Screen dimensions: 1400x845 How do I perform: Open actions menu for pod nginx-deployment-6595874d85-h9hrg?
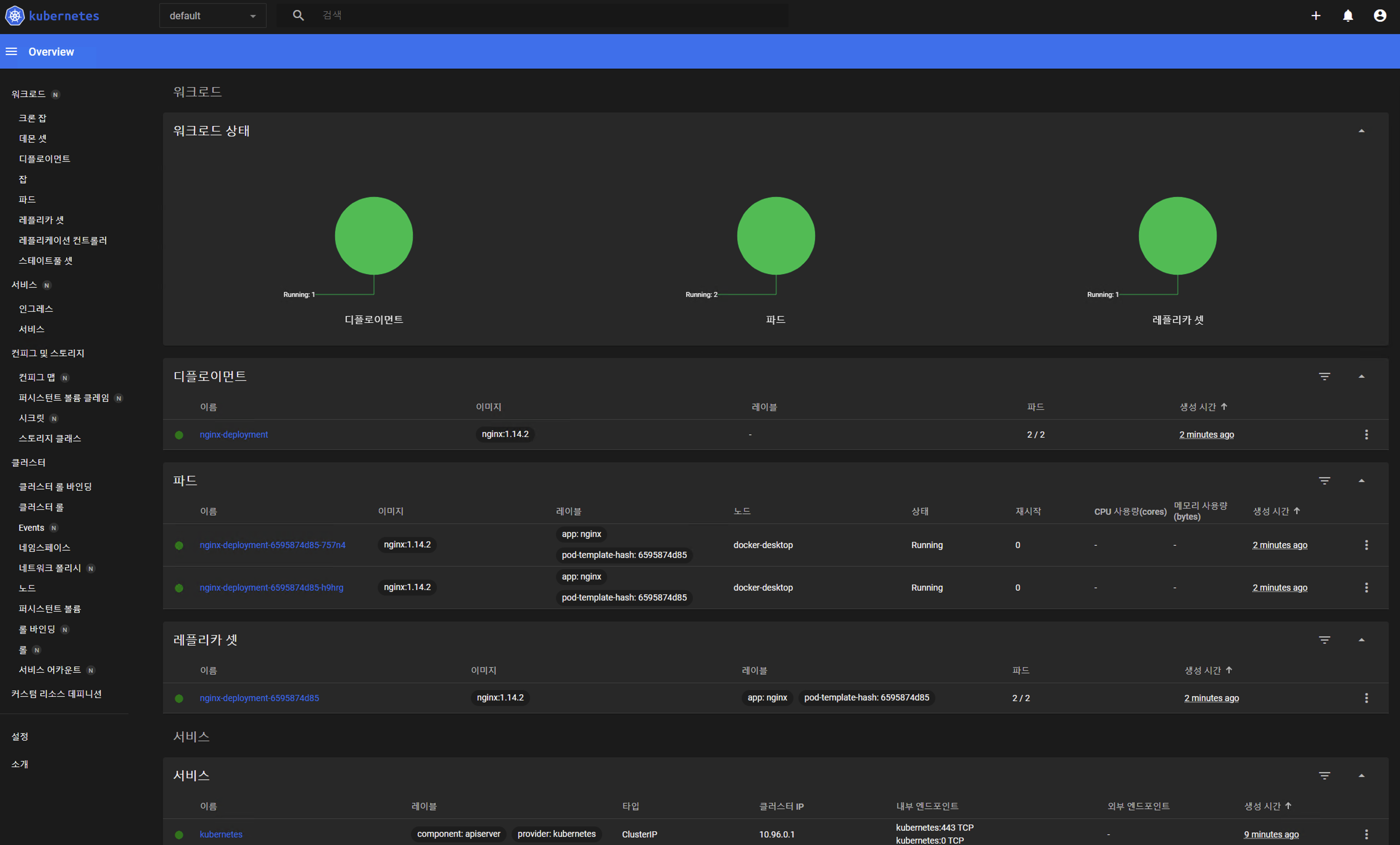[1366, 588]
